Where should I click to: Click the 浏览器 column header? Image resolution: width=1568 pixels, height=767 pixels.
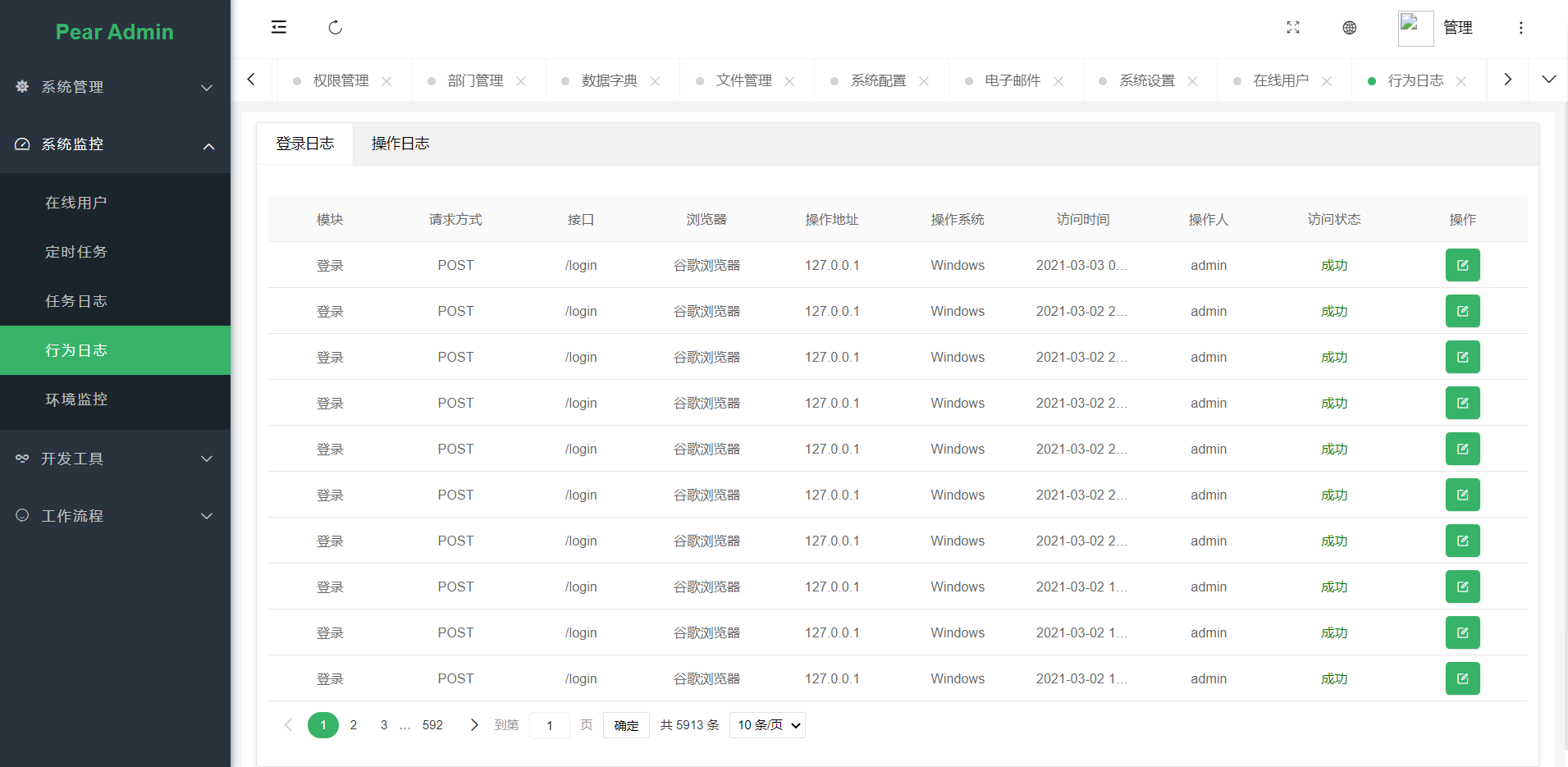point(706,220)
